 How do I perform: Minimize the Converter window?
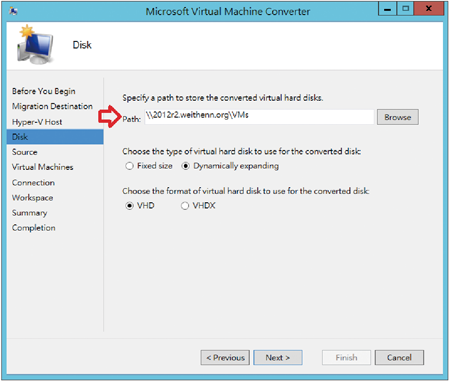coord(387,9)
